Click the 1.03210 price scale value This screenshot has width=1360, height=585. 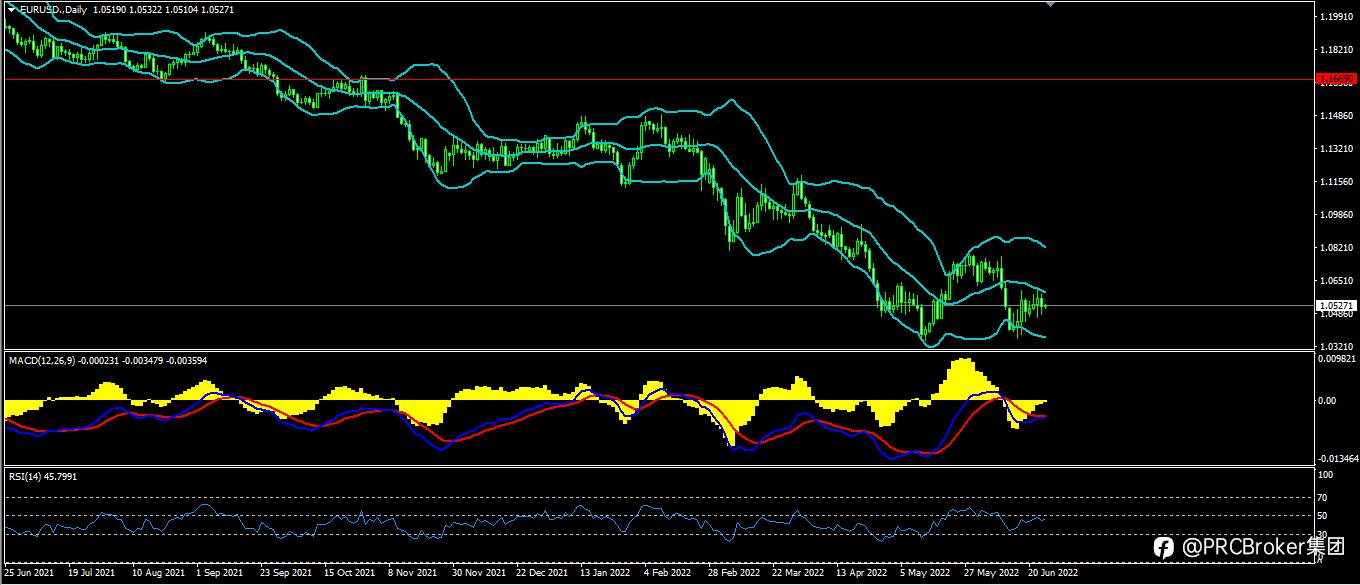pos(1336,346)
